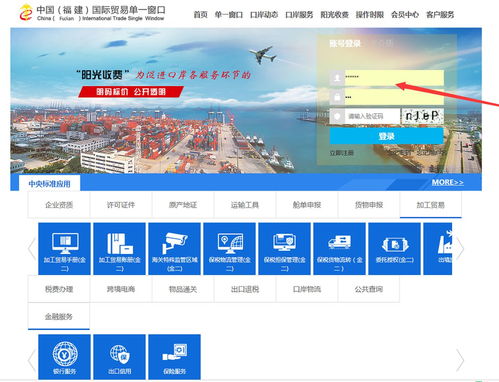This screenshot has width=499, height=382.
Task: Click the blue 登录 login button
Action: [387, 136]
